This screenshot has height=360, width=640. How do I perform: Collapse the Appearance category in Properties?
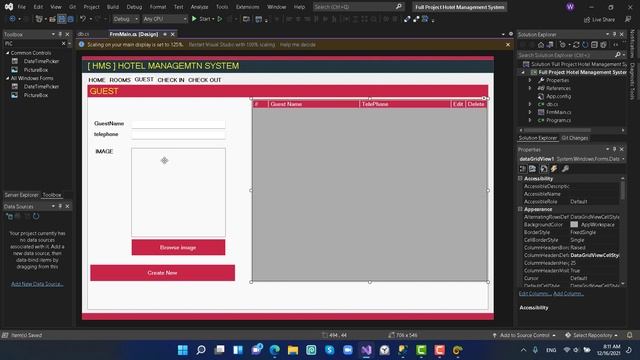(520, 209)
